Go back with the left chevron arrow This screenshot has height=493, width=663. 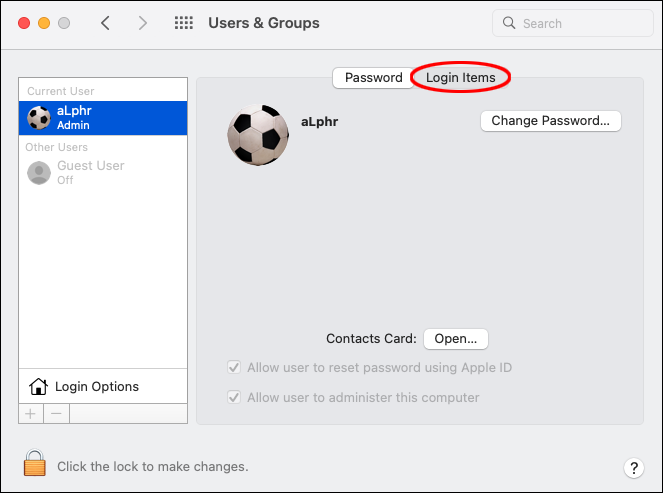click(x=106, y=23)
